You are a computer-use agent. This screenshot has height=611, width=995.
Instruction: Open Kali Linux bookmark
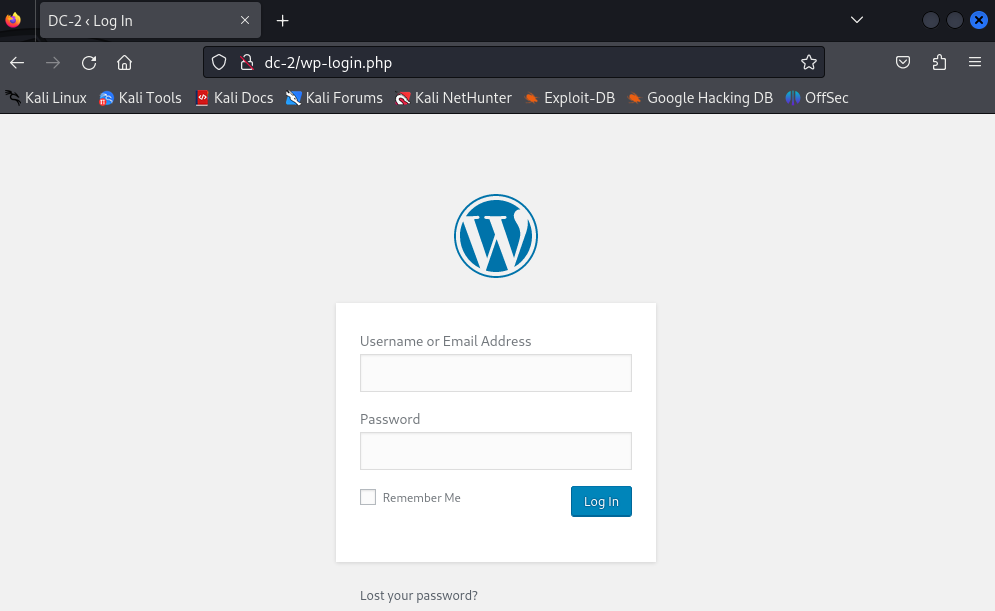coord(46,98)
